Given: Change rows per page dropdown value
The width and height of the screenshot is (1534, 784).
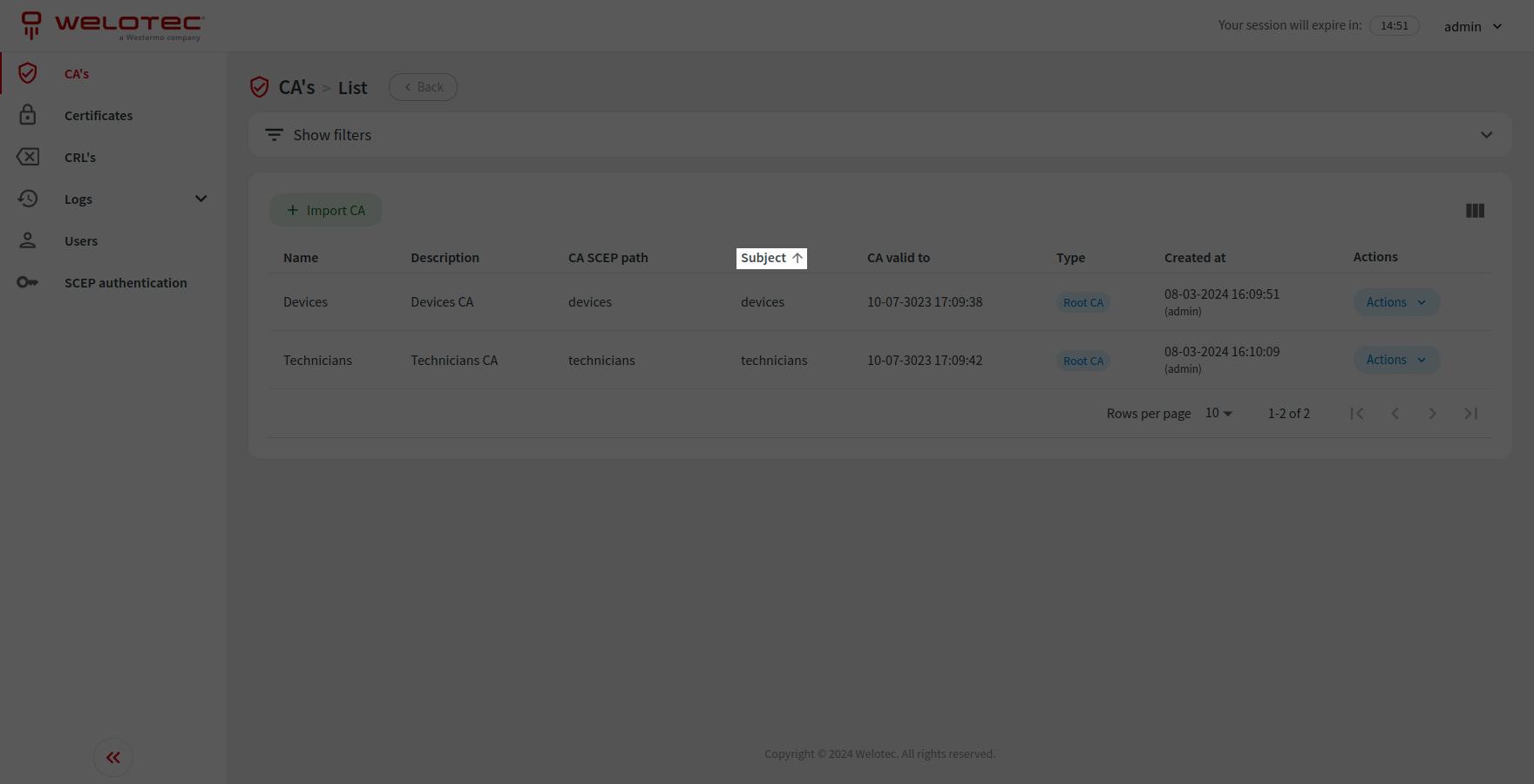Looking at the screenshot, I should (1218, 414).
